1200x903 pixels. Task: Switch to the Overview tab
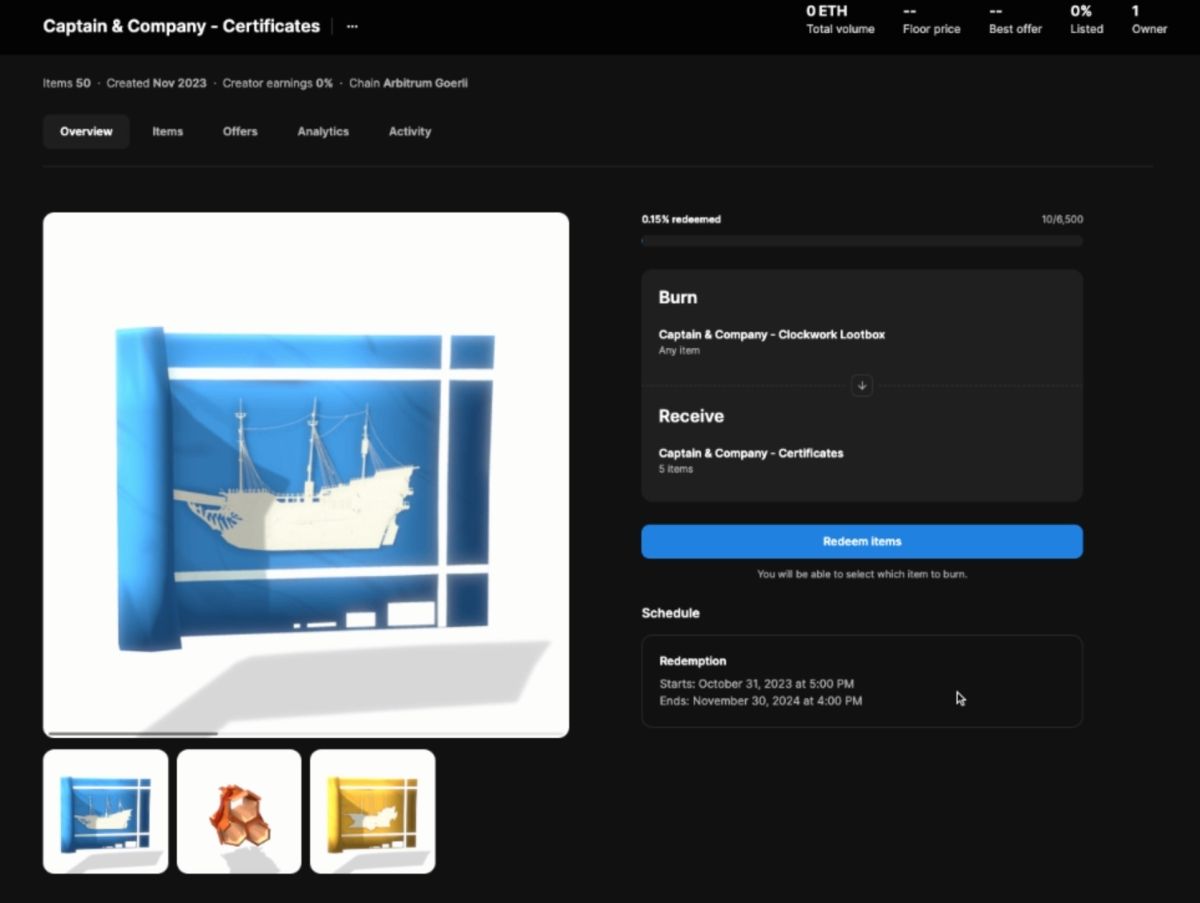click(86, 132)
